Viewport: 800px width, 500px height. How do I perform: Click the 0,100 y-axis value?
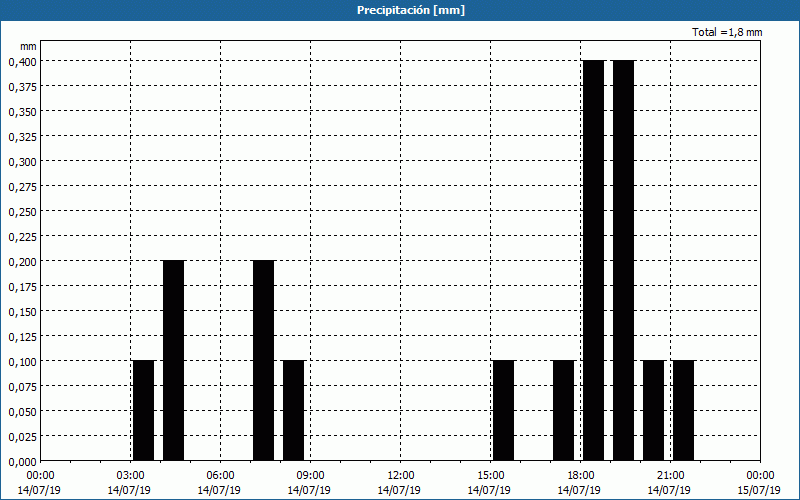(22, 362)
